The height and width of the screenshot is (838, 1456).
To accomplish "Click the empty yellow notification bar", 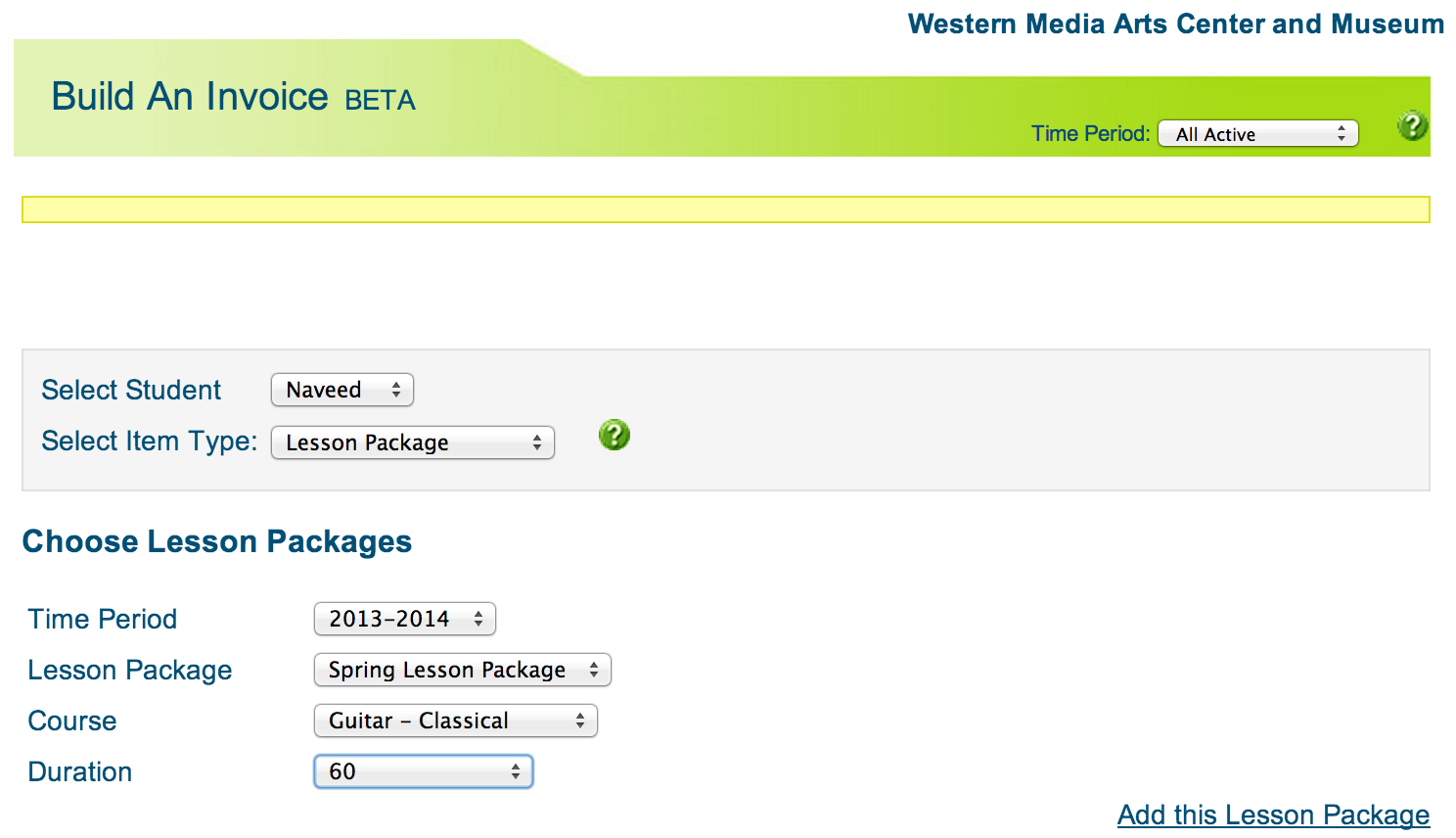I will [x=726, y=209].
